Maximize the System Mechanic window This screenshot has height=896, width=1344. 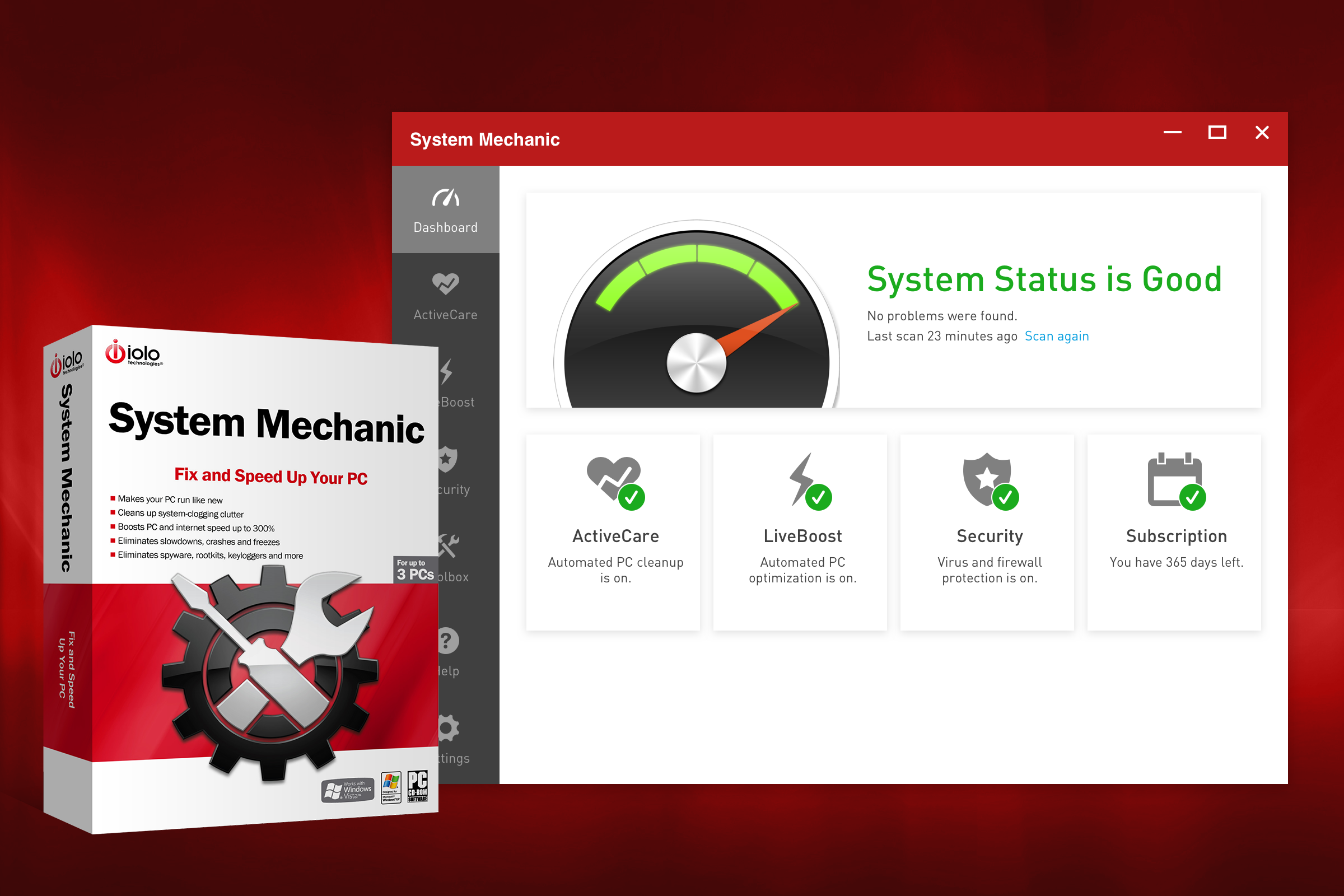(x=1217, y=133)
